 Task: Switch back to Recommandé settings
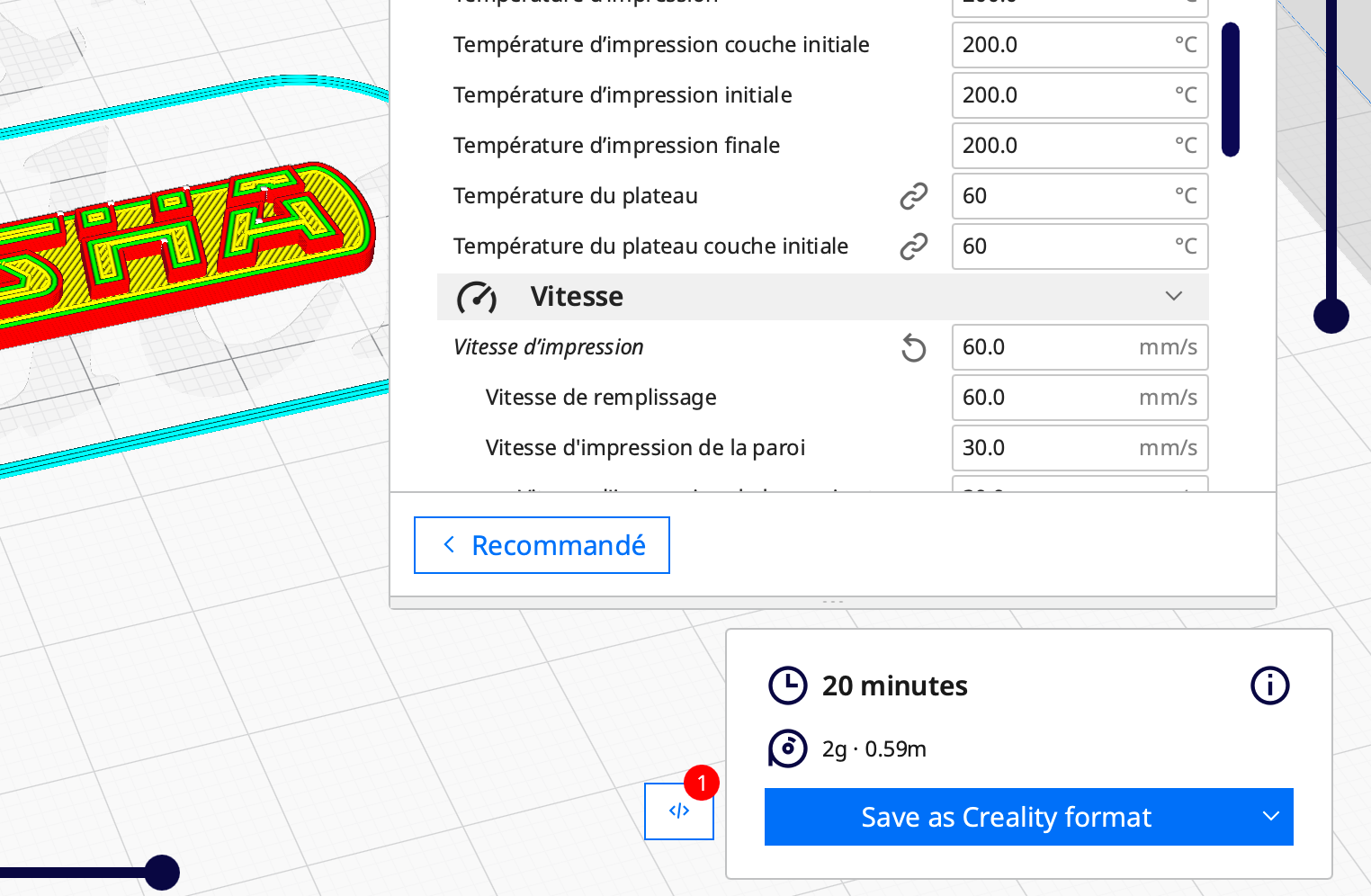(542, 545)
